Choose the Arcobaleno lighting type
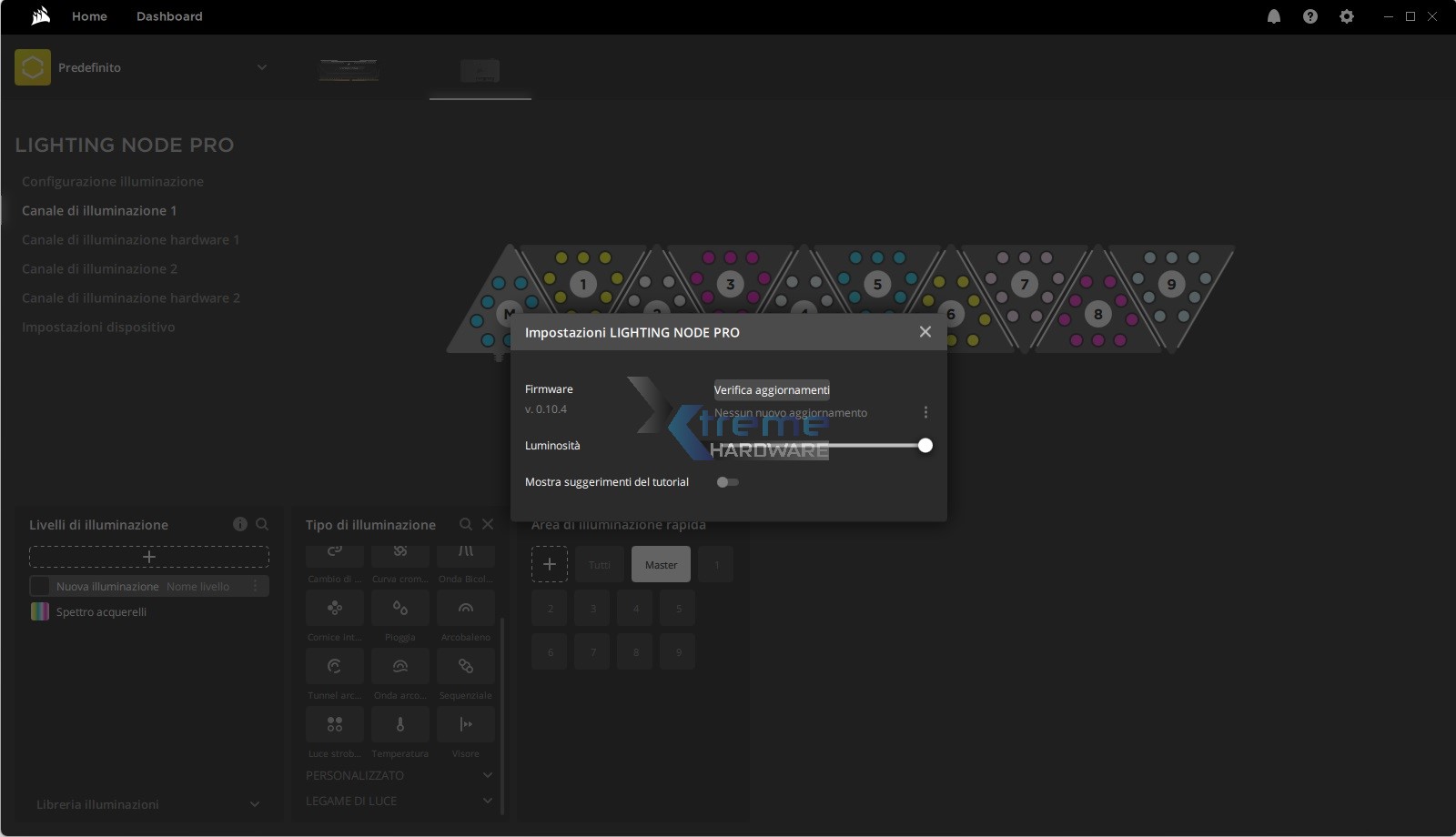The height and width of the screenshot is (837, 1456). point(465,609)
